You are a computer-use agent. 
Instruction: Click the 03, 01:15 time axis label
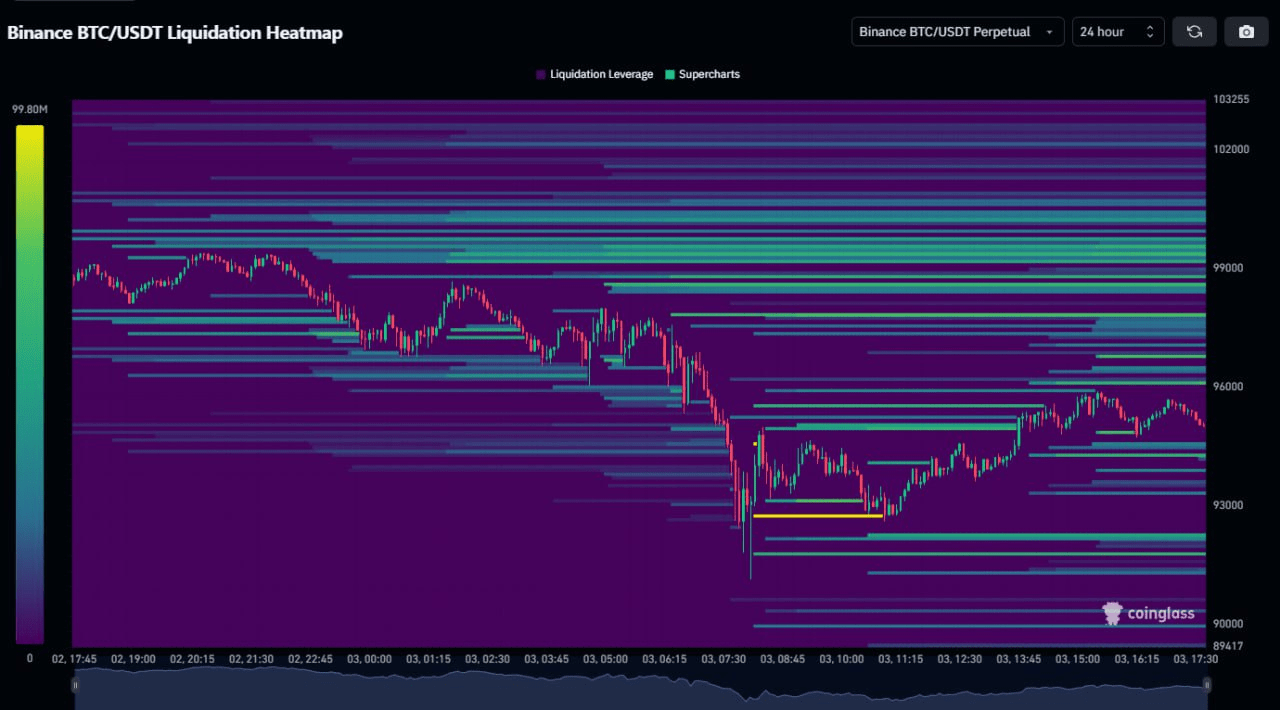428,660
